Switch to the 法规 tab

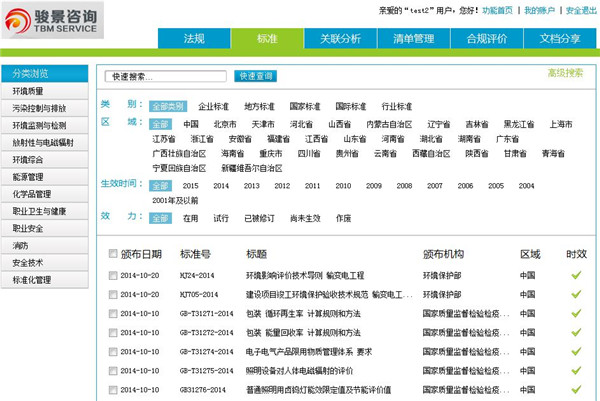(193, 39)
